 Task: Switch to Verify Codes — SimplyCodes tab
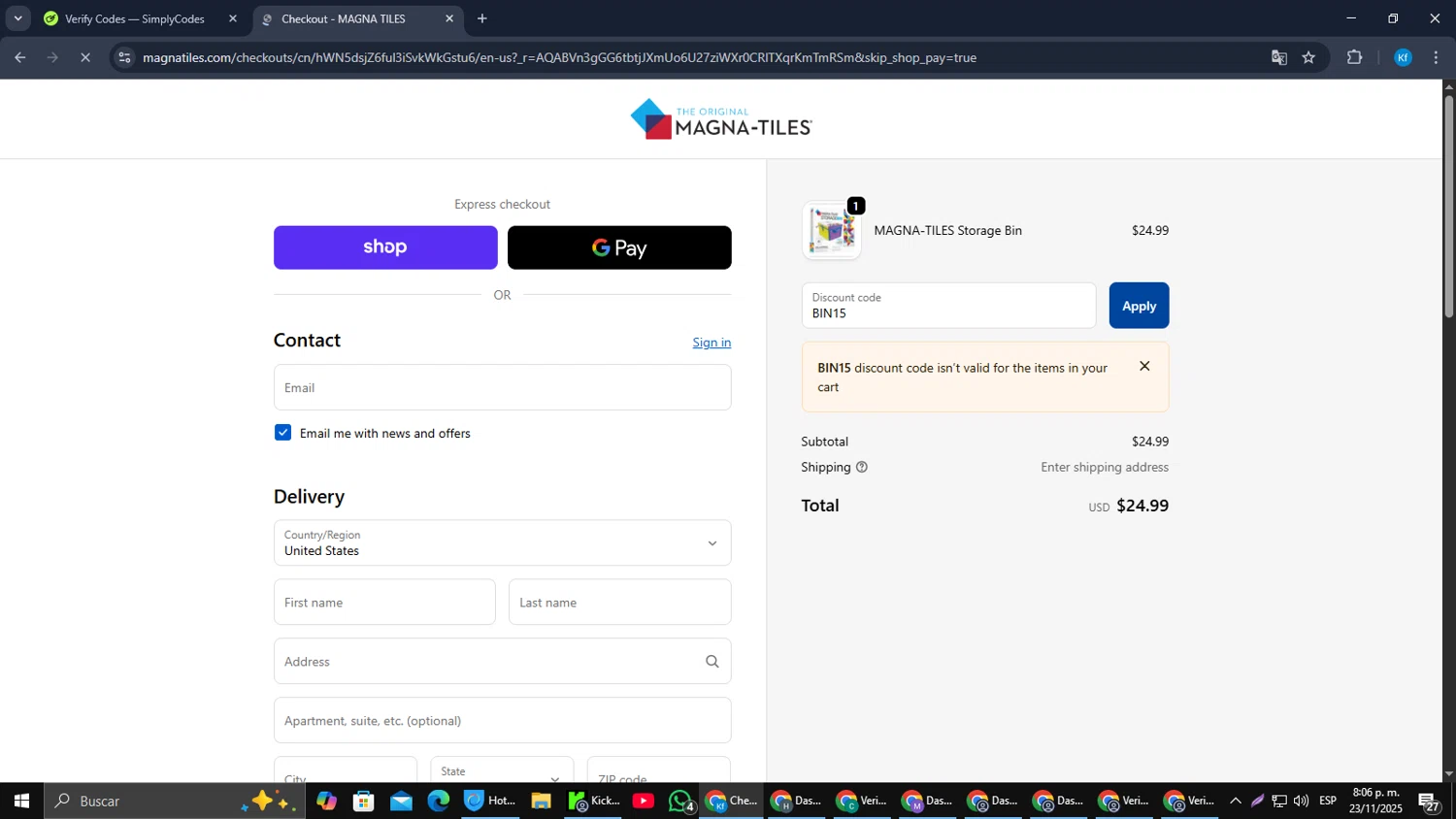(x=135, y=18)
